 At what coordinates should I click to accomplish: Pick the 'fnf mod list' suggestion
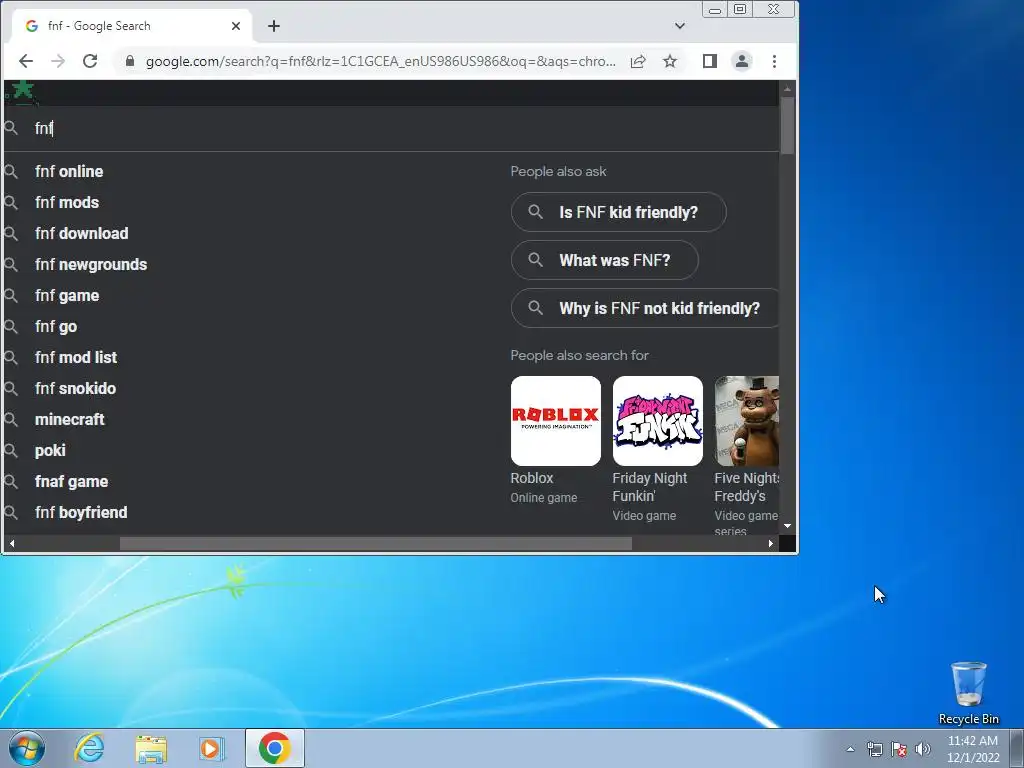pyautogui.click(x=76, y=358)
